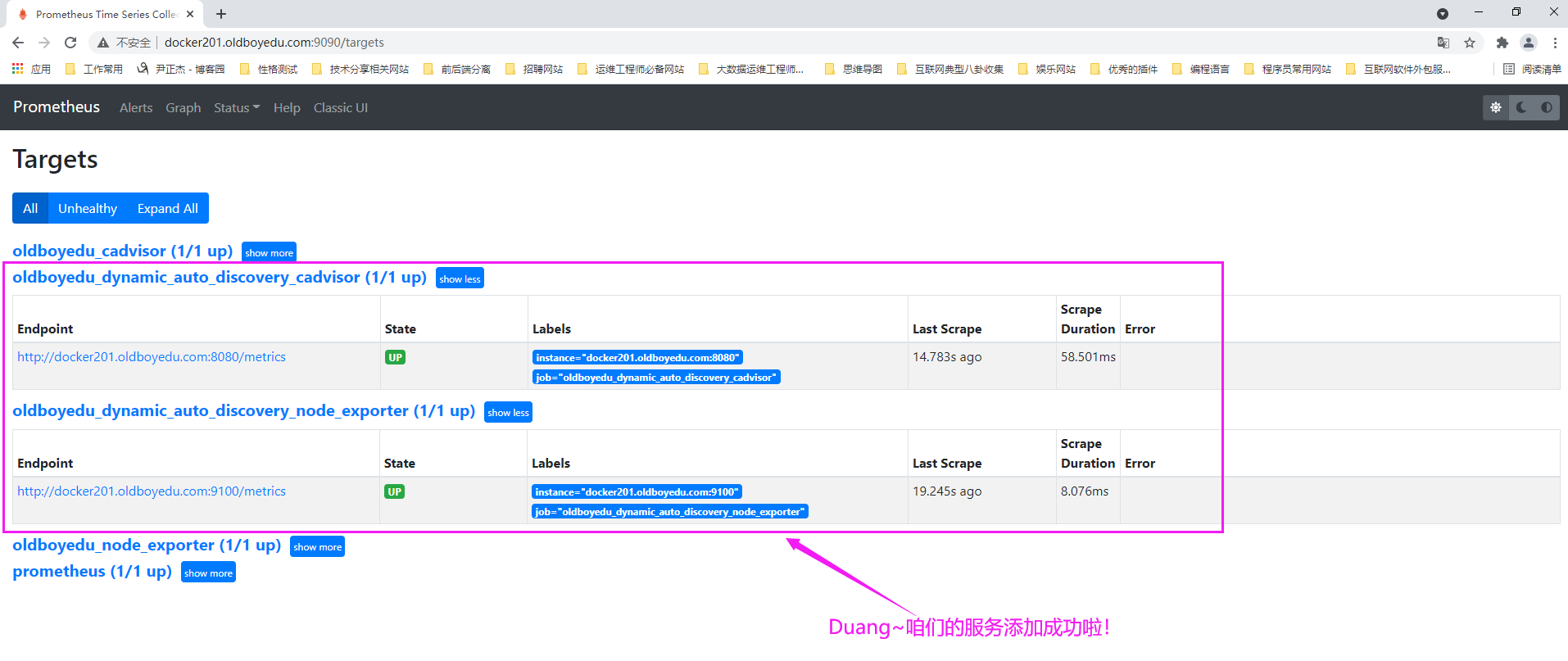
Task: Click the browser forward arrow
Action: 44,43
